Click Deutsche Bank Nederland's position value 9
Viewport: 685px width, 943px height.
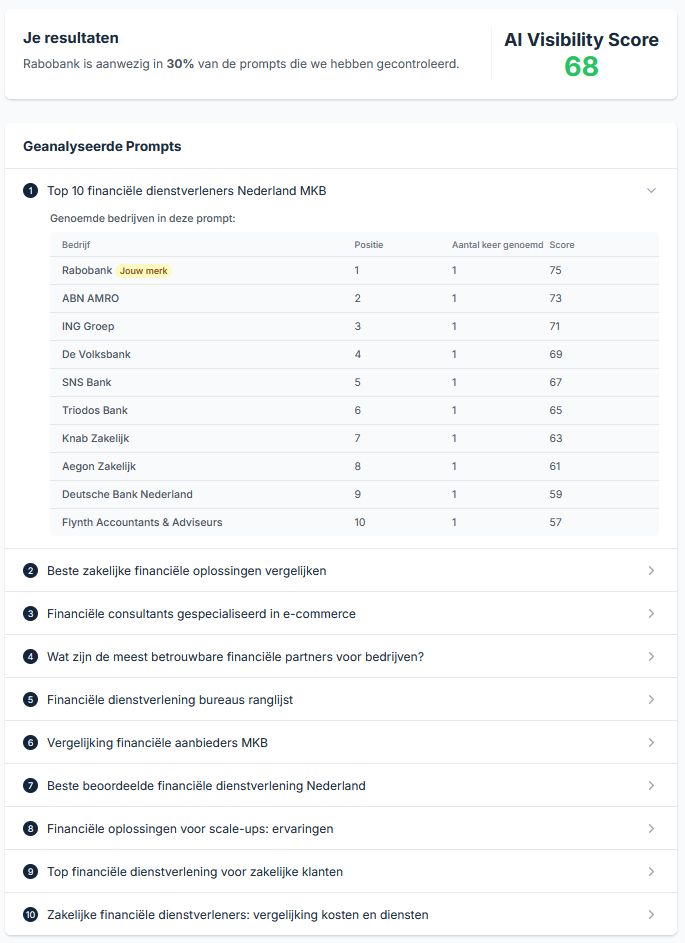click(357, 494)
